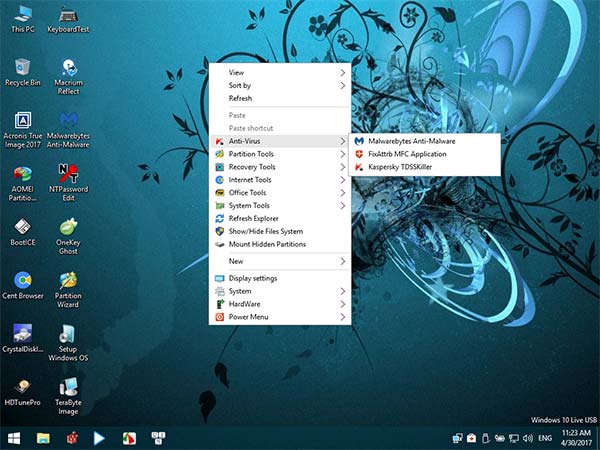
Task: Click the network computers tray icon
Action: pos(457,439)
